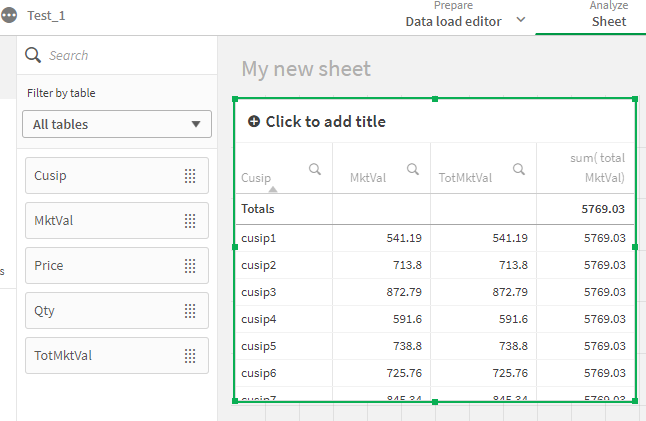Viewport: 646px width, 421px height.
Task: Click the drag handle on TotMktVal field
Action: (x=190, y=356)
